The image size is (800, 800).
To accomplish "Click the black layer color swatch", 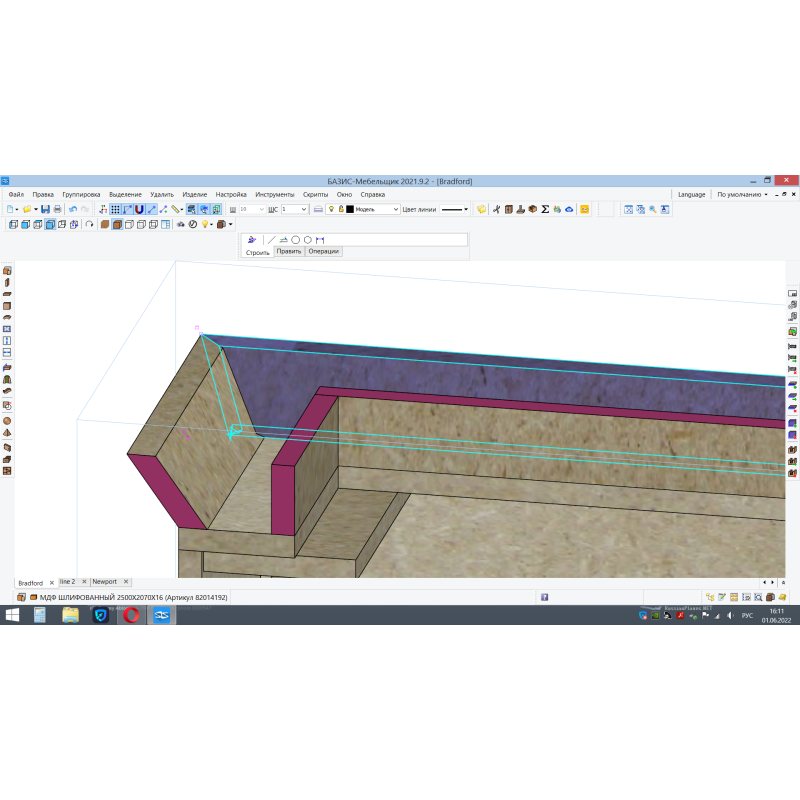I will (350, 209).
